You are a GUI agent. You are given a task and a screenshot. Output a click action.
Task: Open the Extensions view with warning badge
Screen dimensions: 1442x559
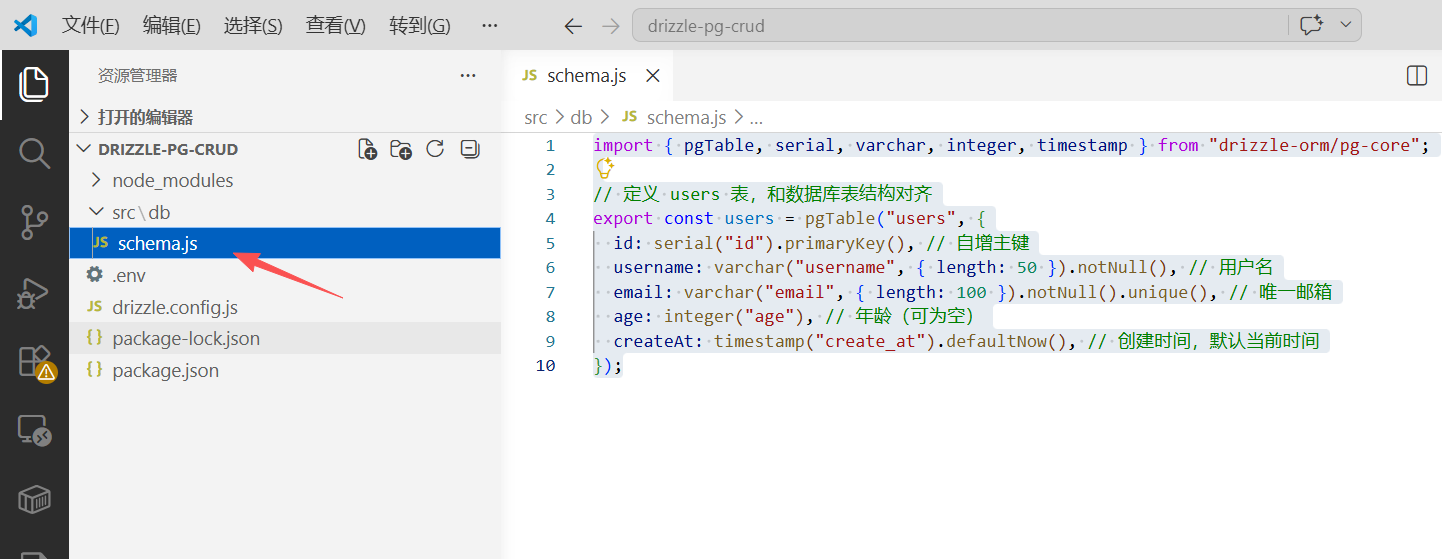[36, 363]
